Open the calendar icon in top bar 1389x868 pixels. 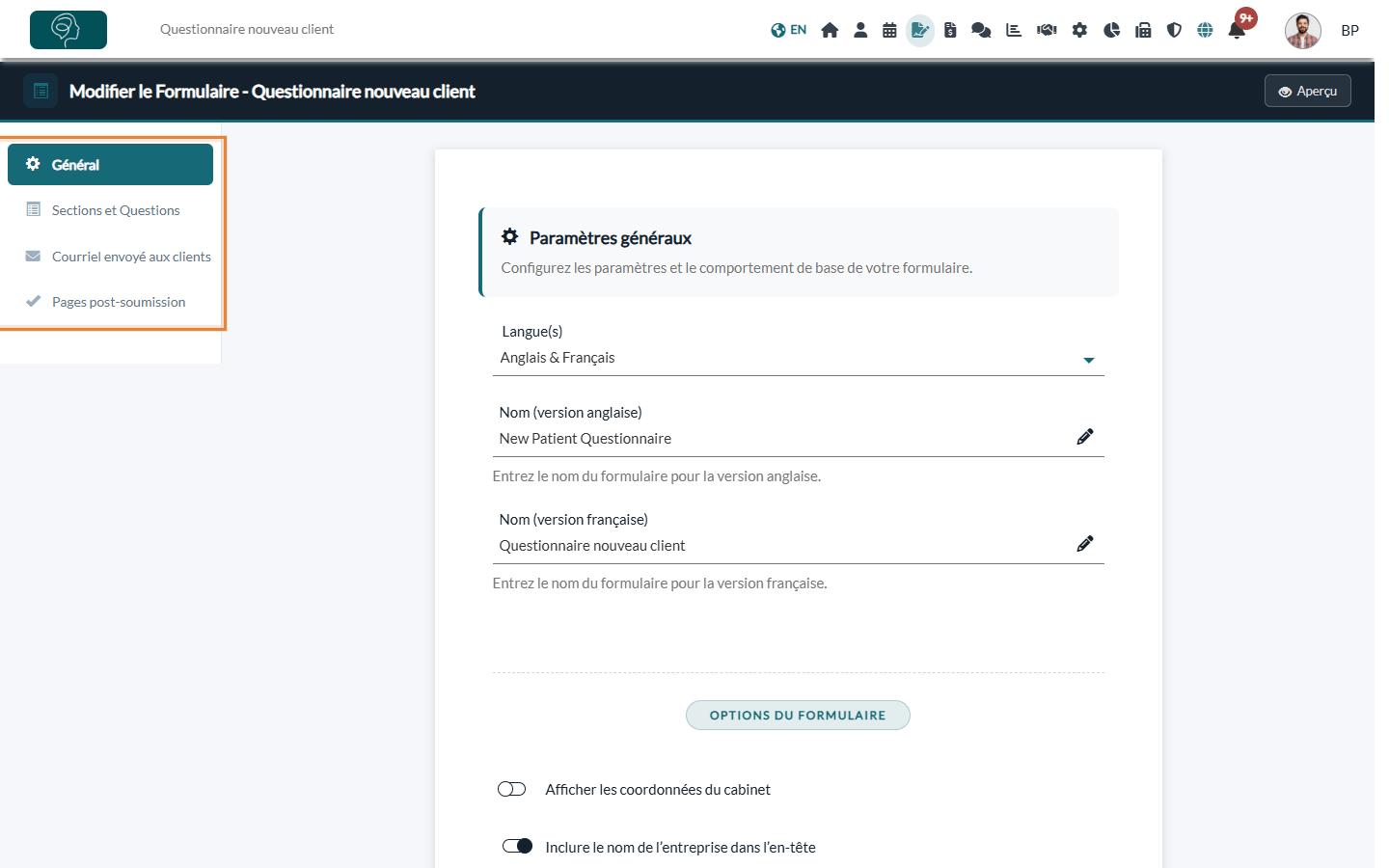pyautogui.click(x=889, y=30)
